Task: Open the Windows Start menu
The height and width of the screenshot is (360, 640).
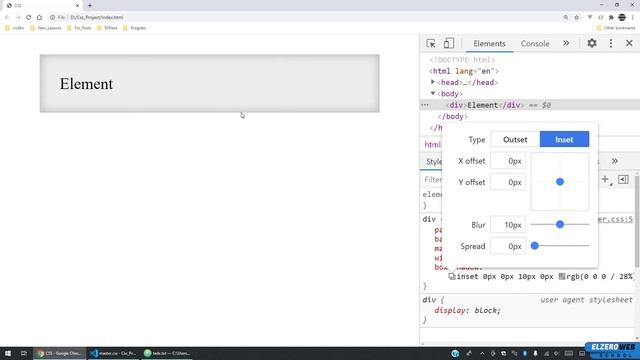Action: pos(8,353)
